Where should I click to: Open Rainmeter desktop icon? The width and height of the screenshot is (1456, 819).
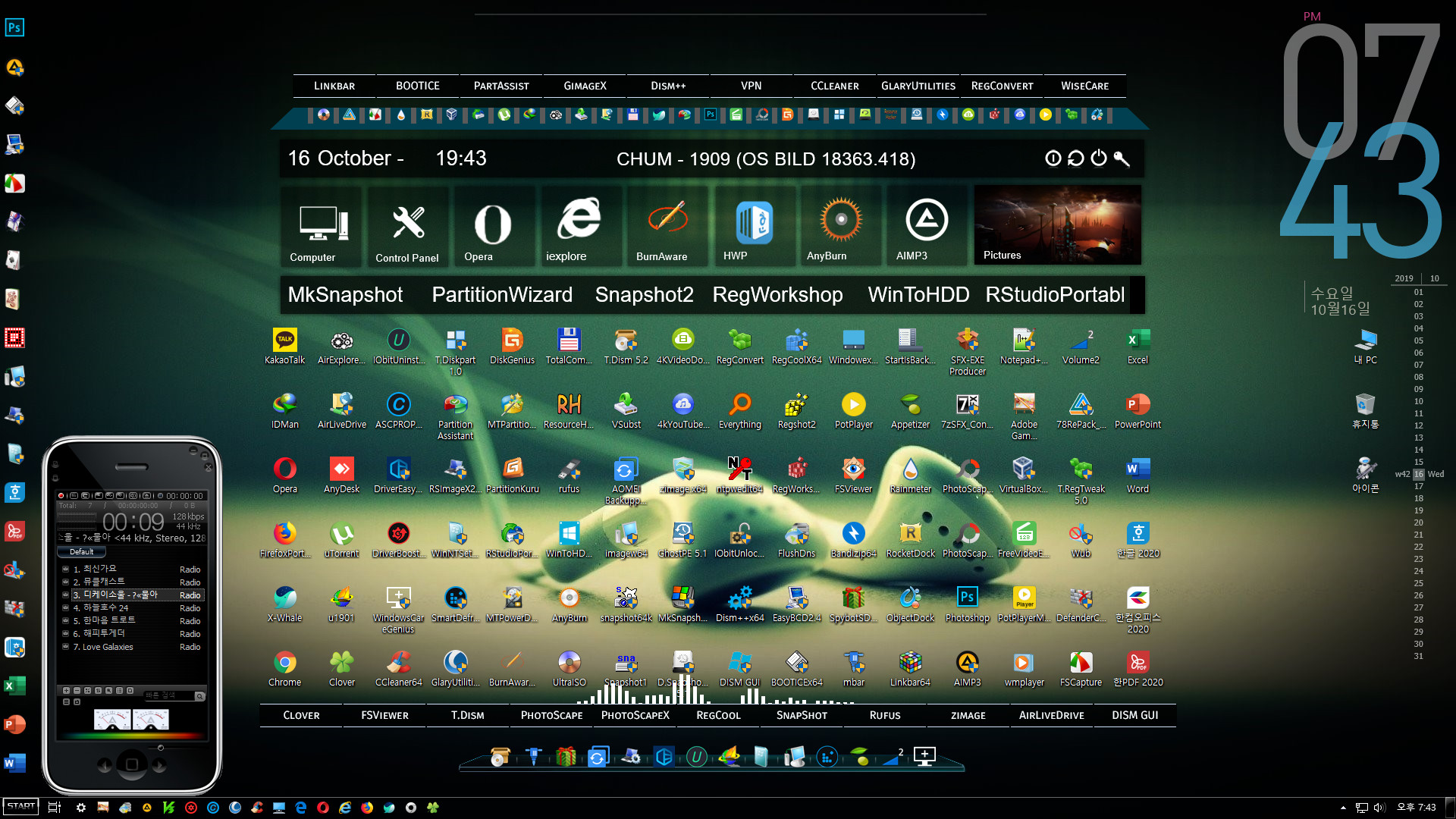(x=910, y=475)
